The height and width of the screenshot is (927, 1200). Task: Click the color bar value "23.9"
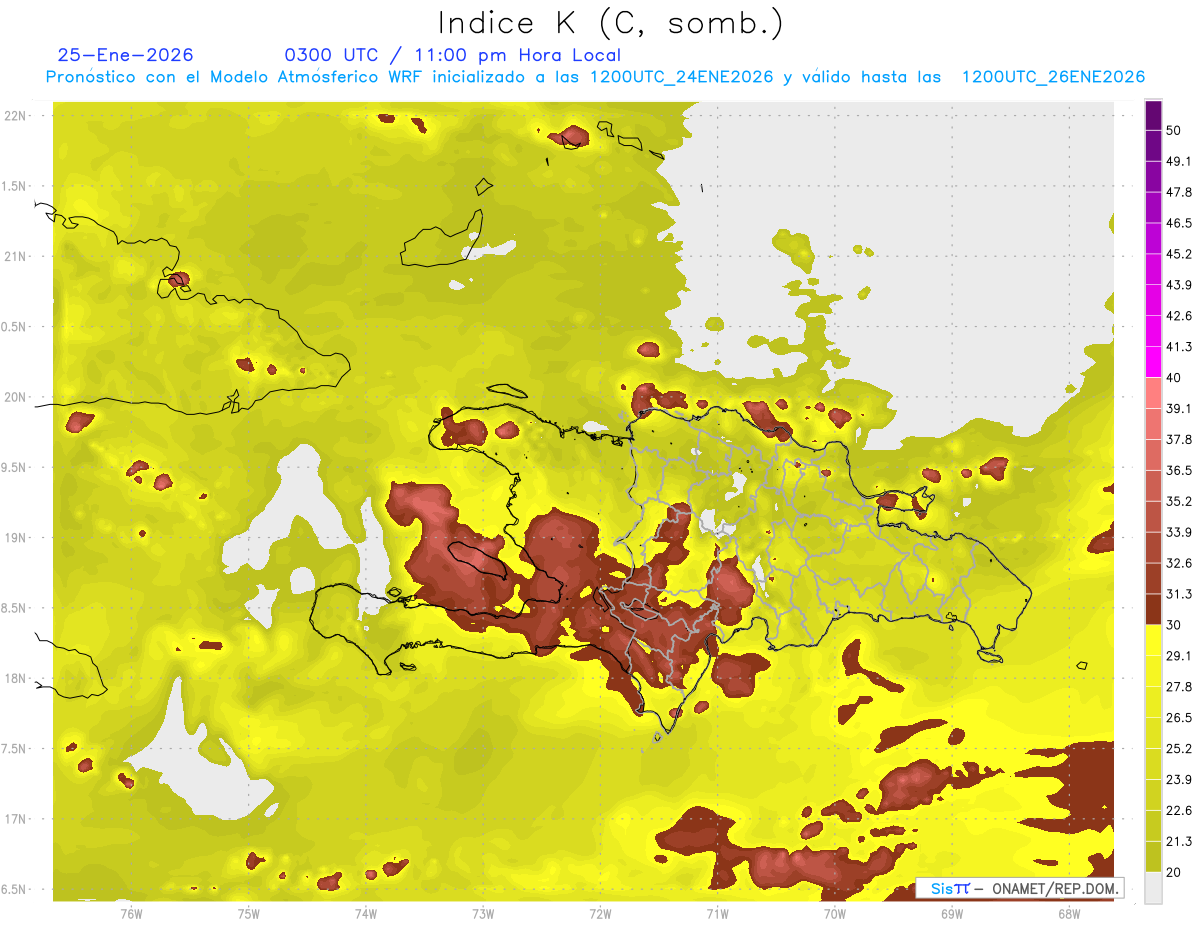click(1179, 779)
